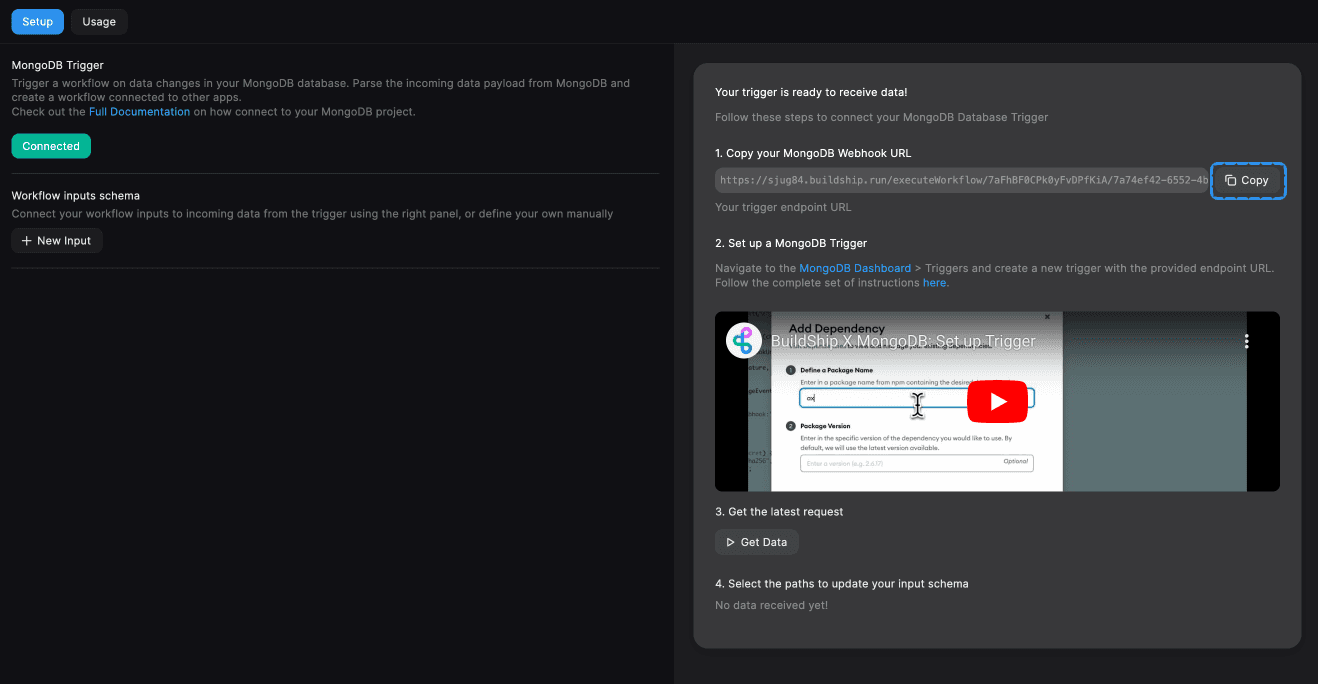Click '3. Get the latest request' step heading
1318x684 pixels.
pyautogui.click(x=779, y=512)
